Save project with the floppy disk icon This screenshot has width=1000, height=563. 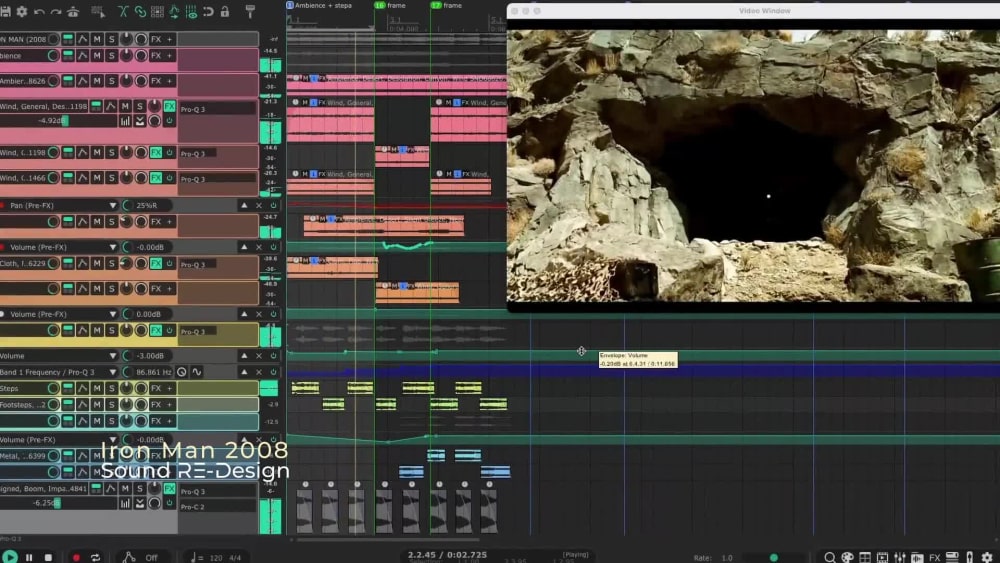pyautogui.click(x=5, y=11)
